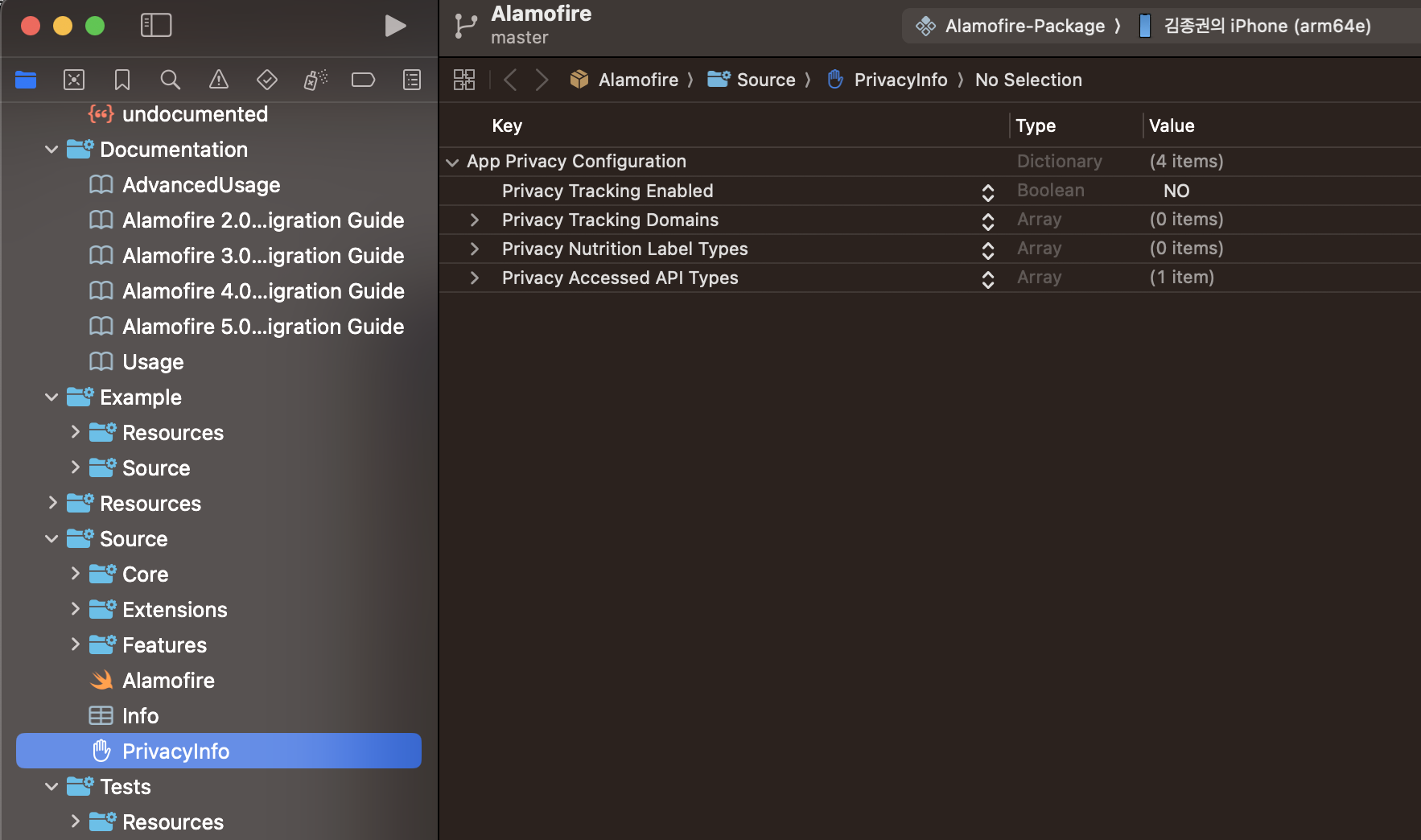Click the Type column header
This screenshot has height=840, width=1421.
[1036, 126]
